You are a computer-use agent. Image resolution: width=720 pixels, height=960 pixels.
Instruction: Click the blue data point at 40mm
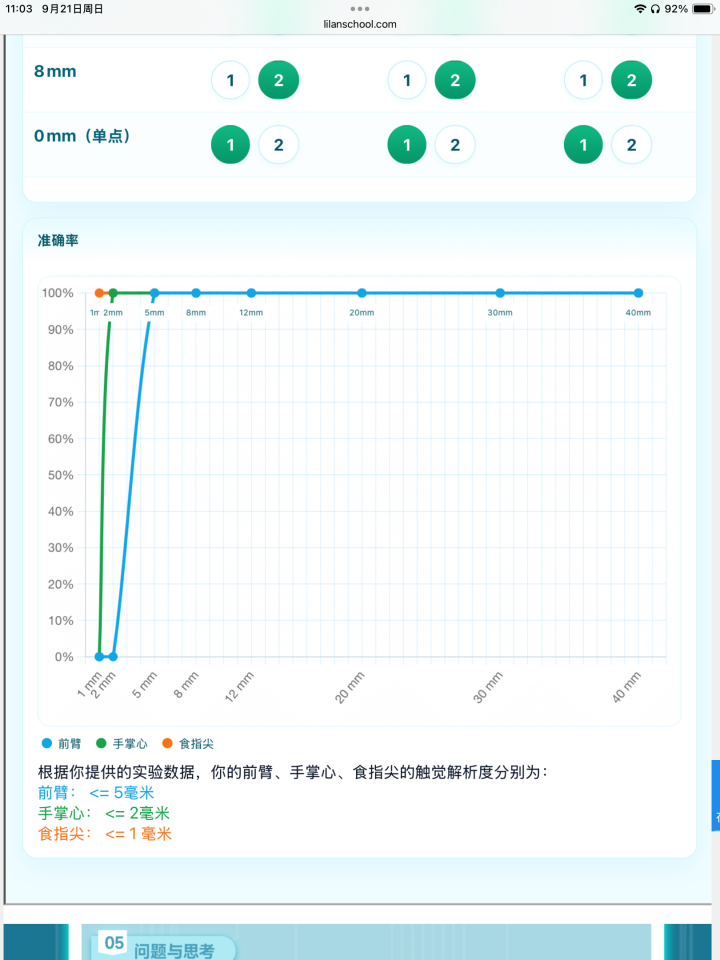pos(638,293)
